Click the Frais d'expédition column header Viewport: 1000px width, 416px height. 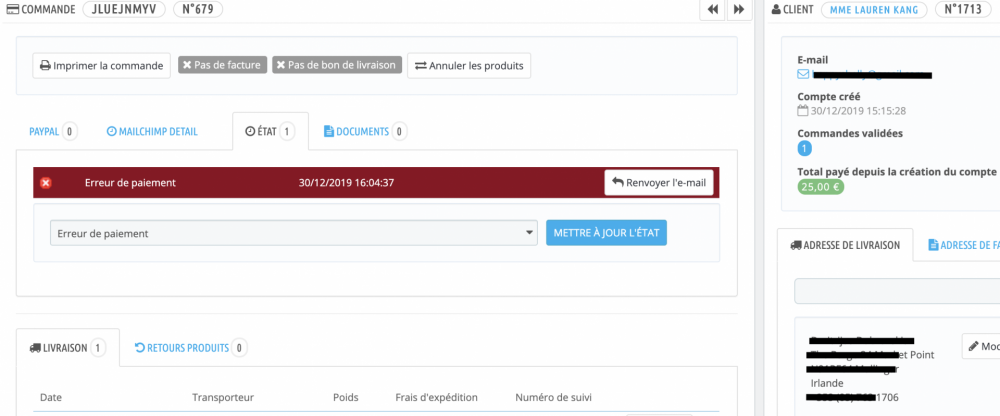pos(436,397)
